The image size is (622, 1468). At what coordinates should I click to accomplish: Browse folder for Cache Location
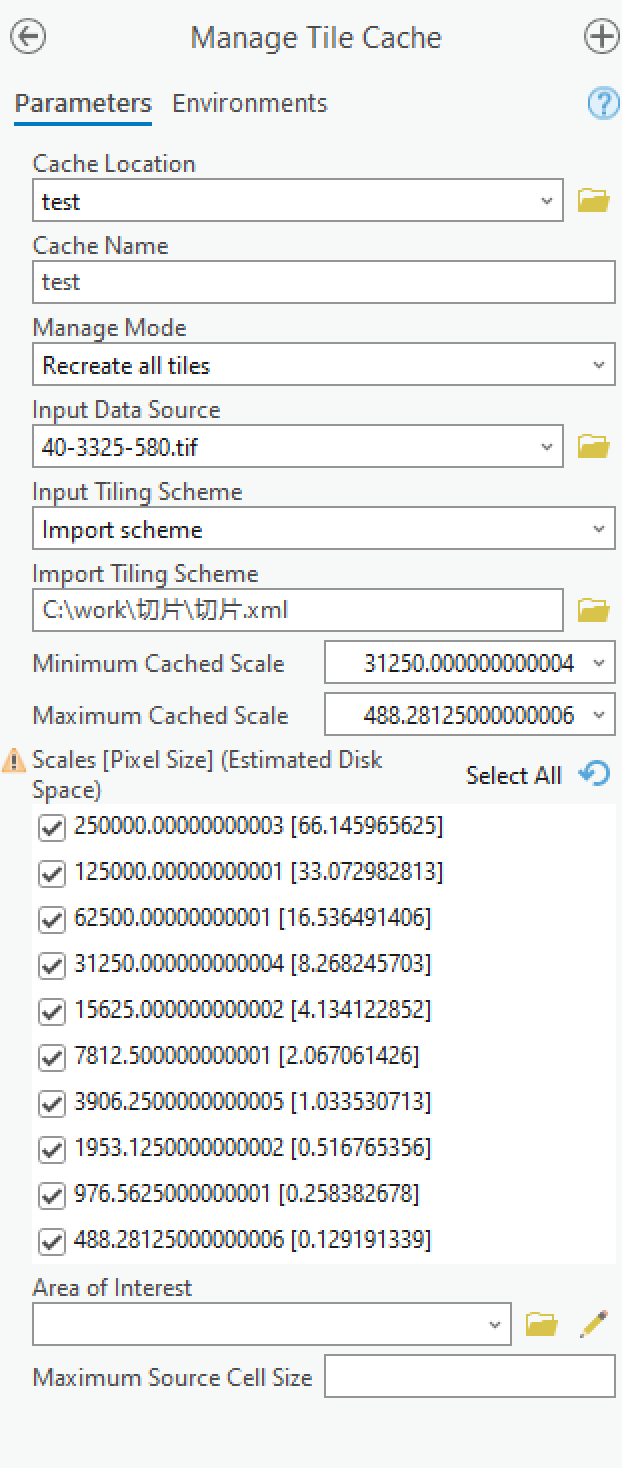pos(594,201)
